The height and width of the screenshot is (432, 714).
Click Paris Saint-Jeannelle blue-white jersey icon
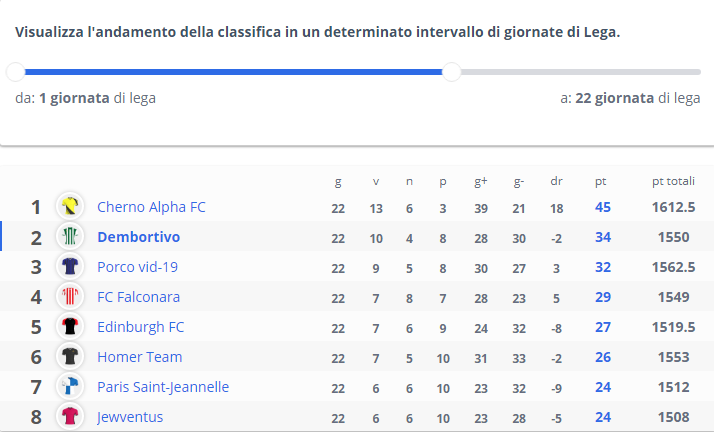[70, 386]
